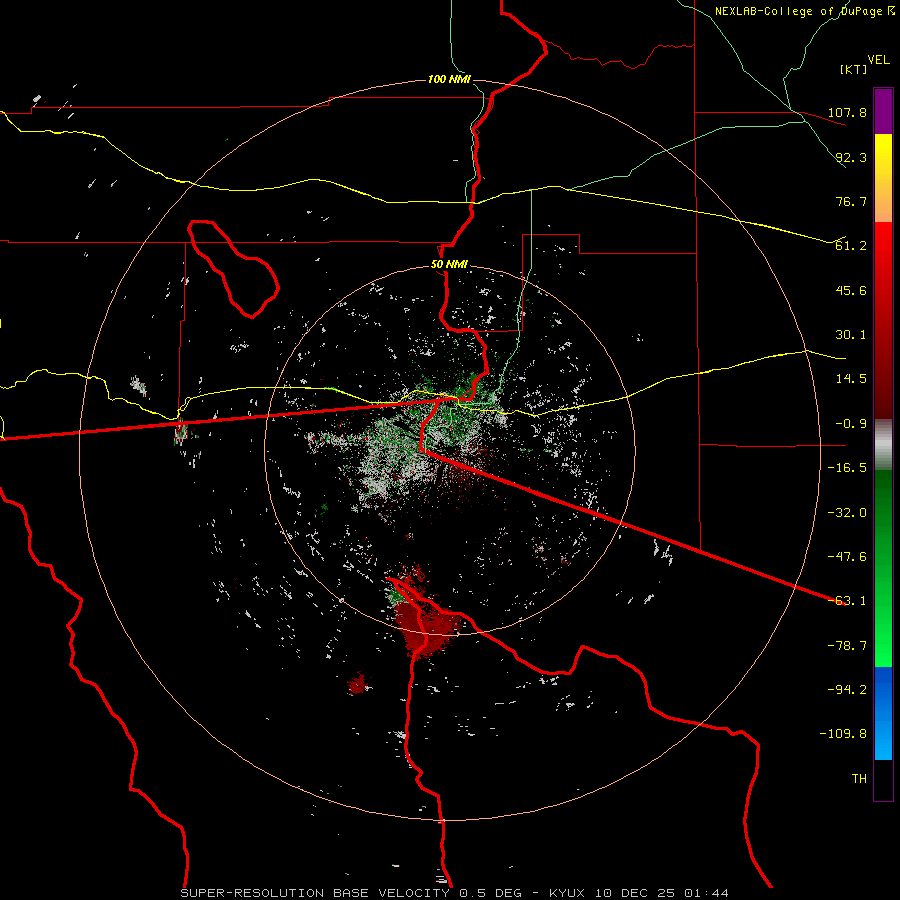Click the 10 DEC 25 date in caption

[639, 893]
